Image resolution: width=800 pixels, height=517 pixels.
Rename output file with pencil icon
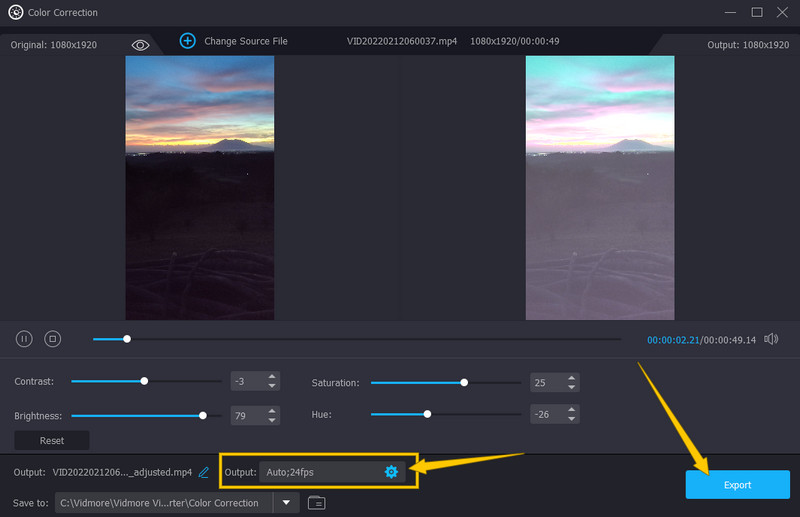pos(204,472)
